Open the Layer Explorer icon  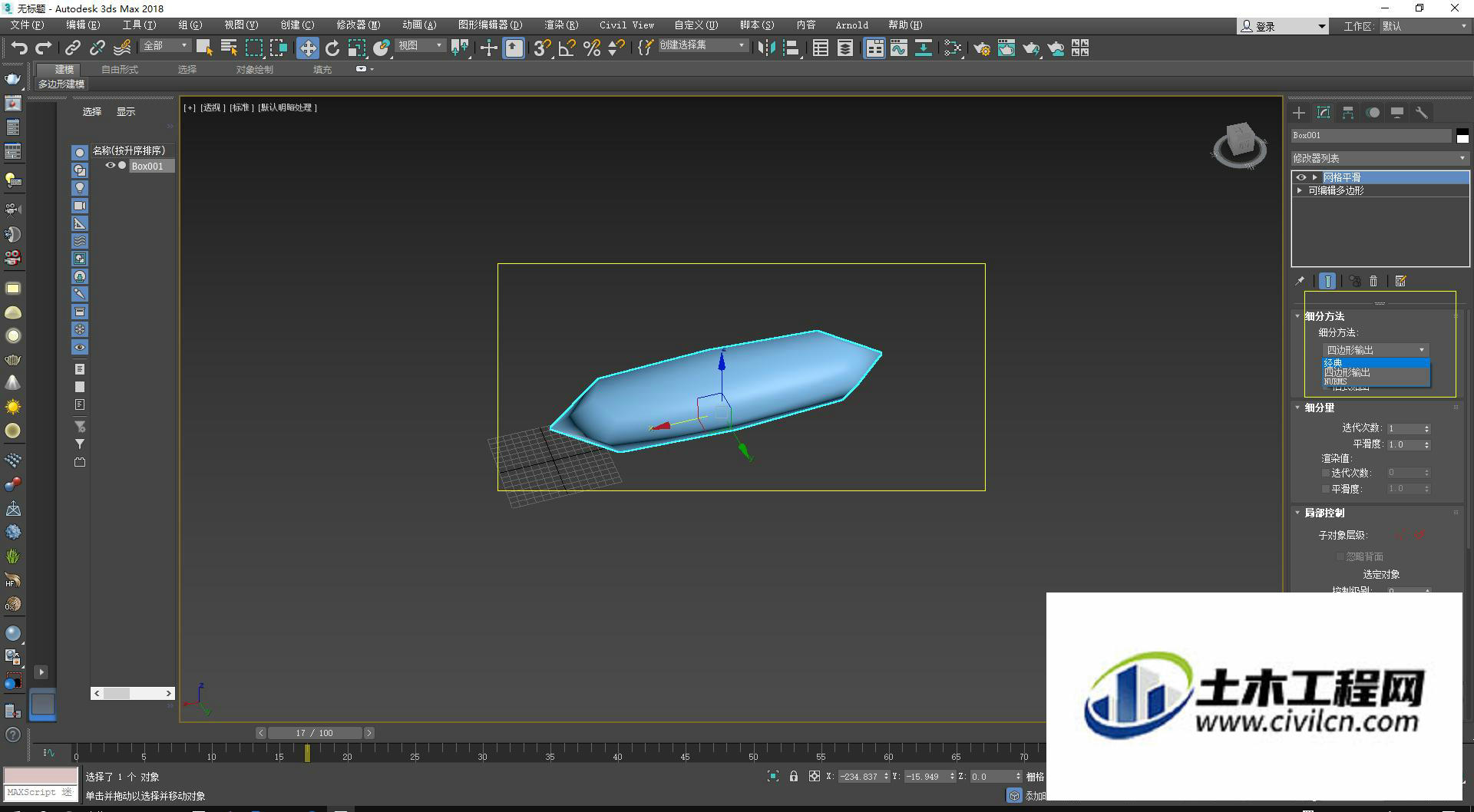[x=845, y=48]
